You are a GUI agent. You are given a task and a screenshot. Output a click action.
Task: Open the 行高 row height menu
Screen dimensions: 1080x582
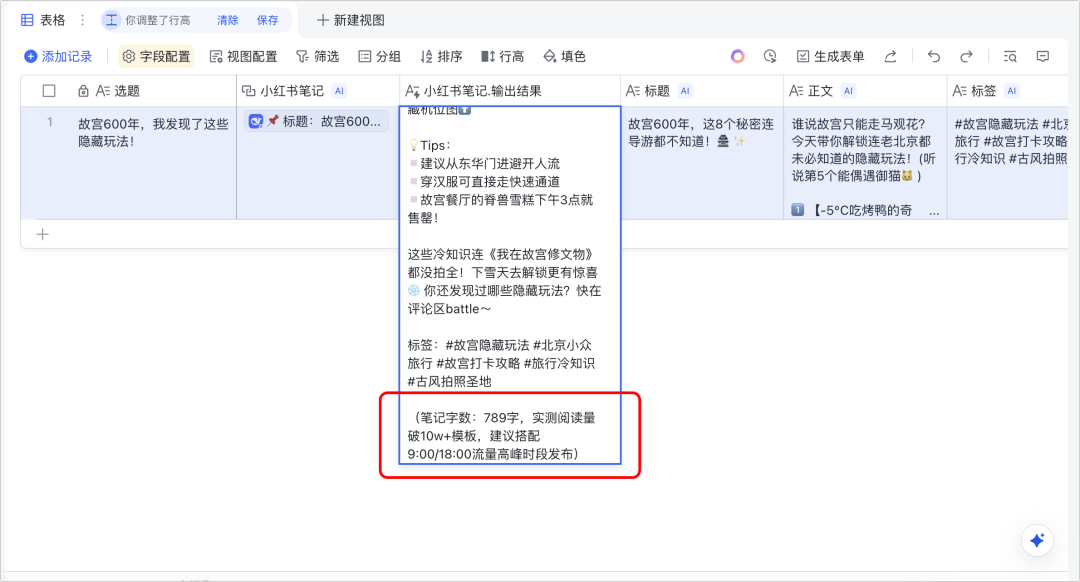503,56
